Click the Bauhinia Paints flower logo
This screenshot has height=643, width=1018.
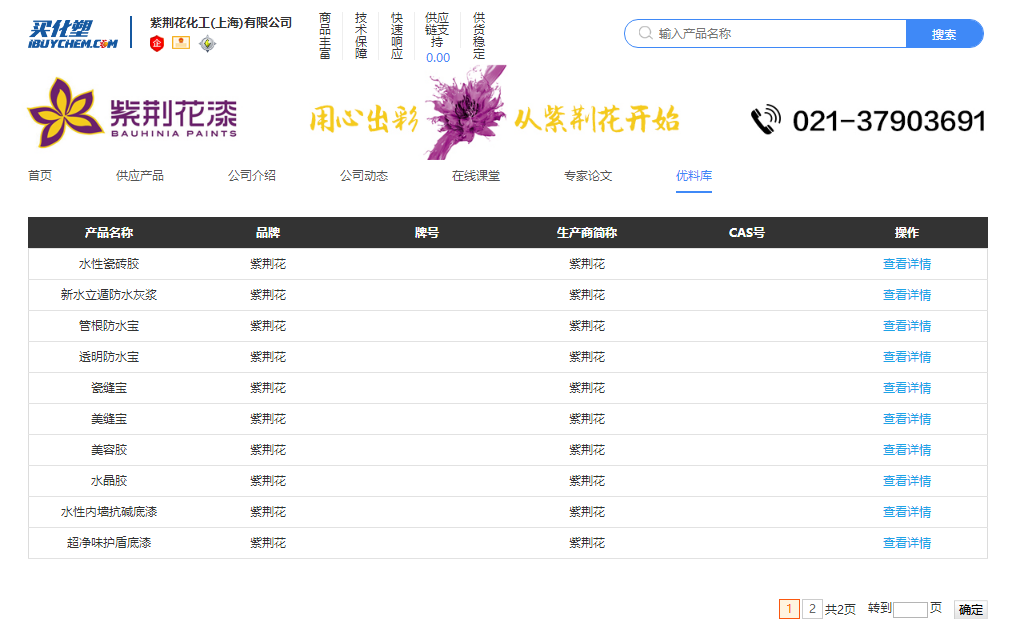pyautogui.click(x=65, y=112)
